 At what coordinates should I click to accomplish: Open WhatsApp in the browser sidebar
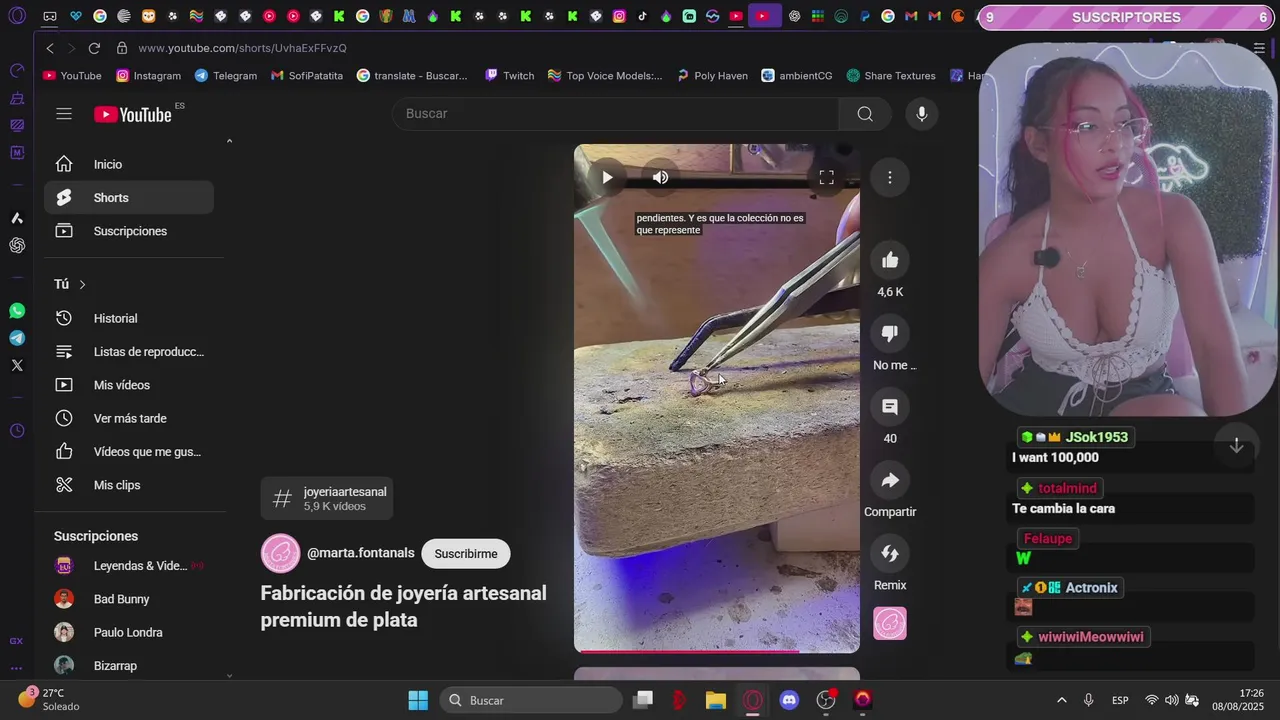[17, 311]
